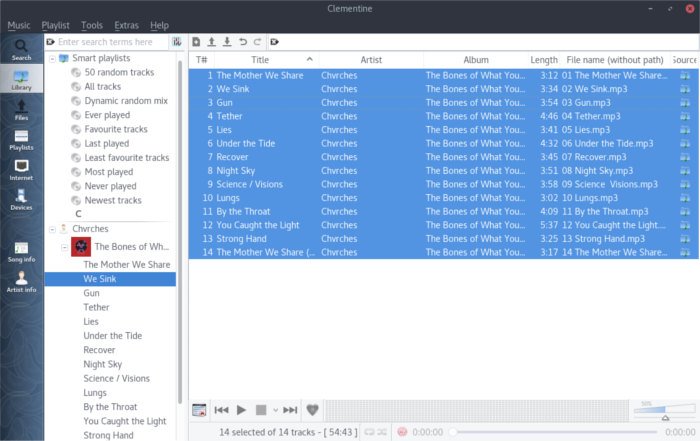Start playback with the play button
Viewport: 700px width, 441px height.
pos(241,410)
